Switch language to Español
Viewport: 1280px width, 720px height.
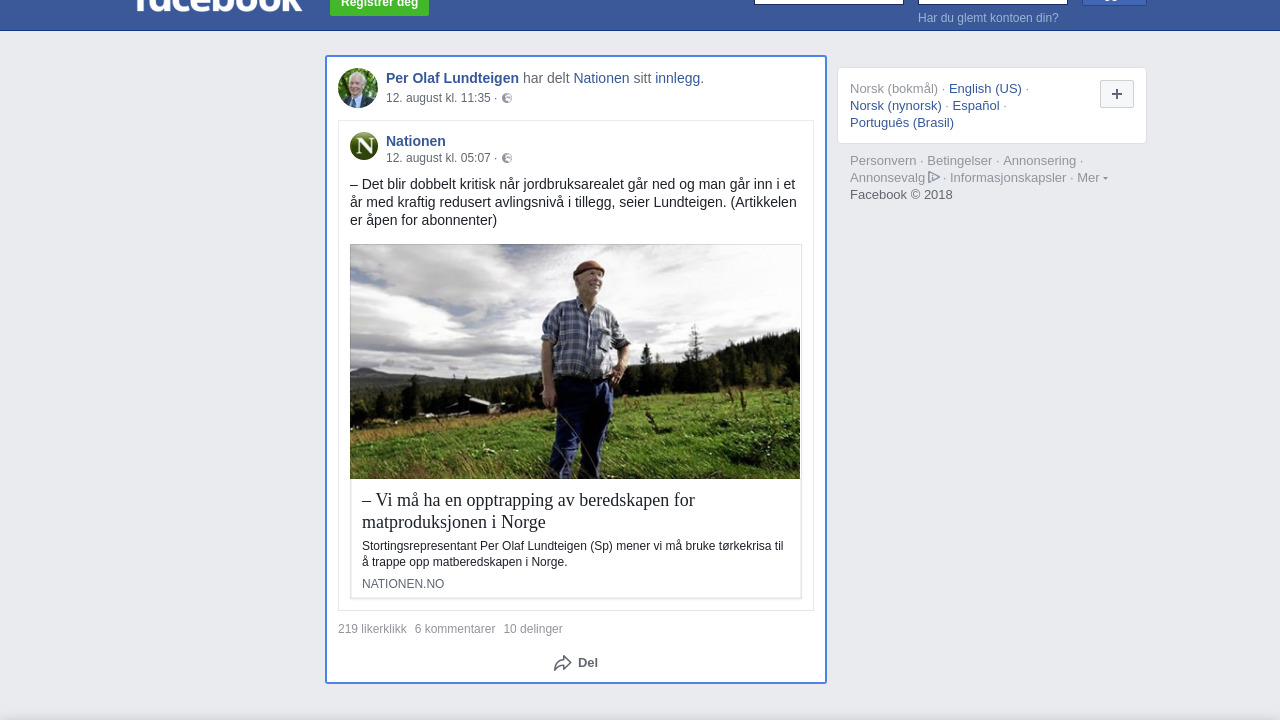(976, 106)
